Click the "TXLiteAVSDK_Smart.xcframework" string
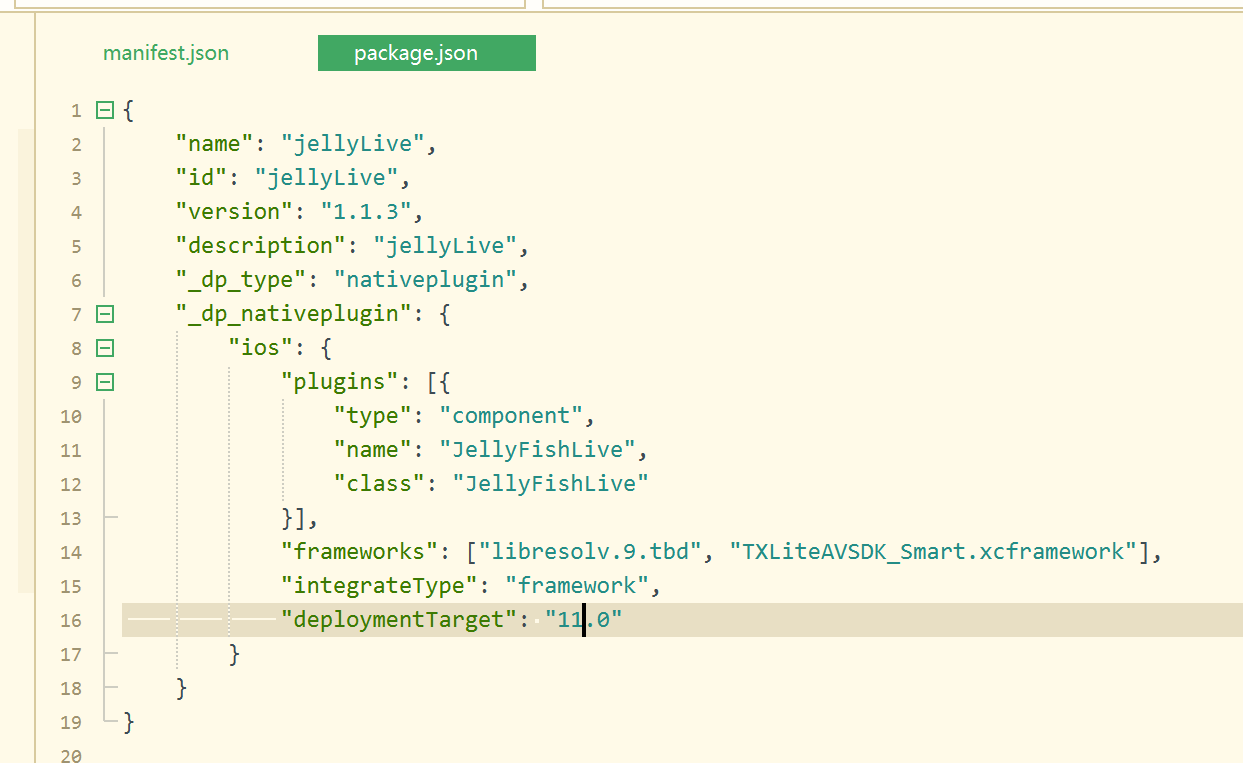Screen dimensions: 1243x763 coord(932,552)
